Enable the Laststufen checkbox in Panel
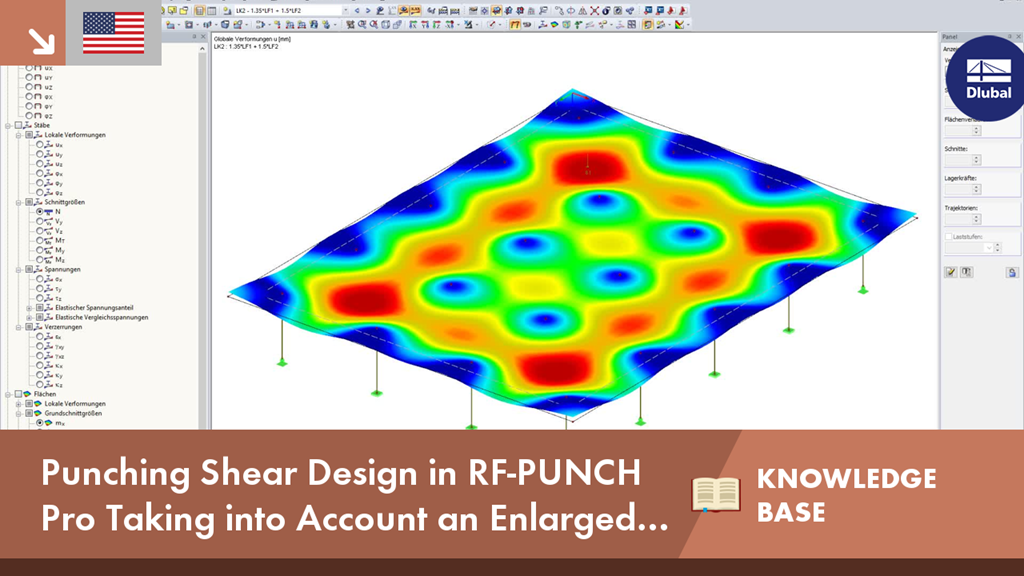Screen dimensions: 1024x576 pos(948,236)
